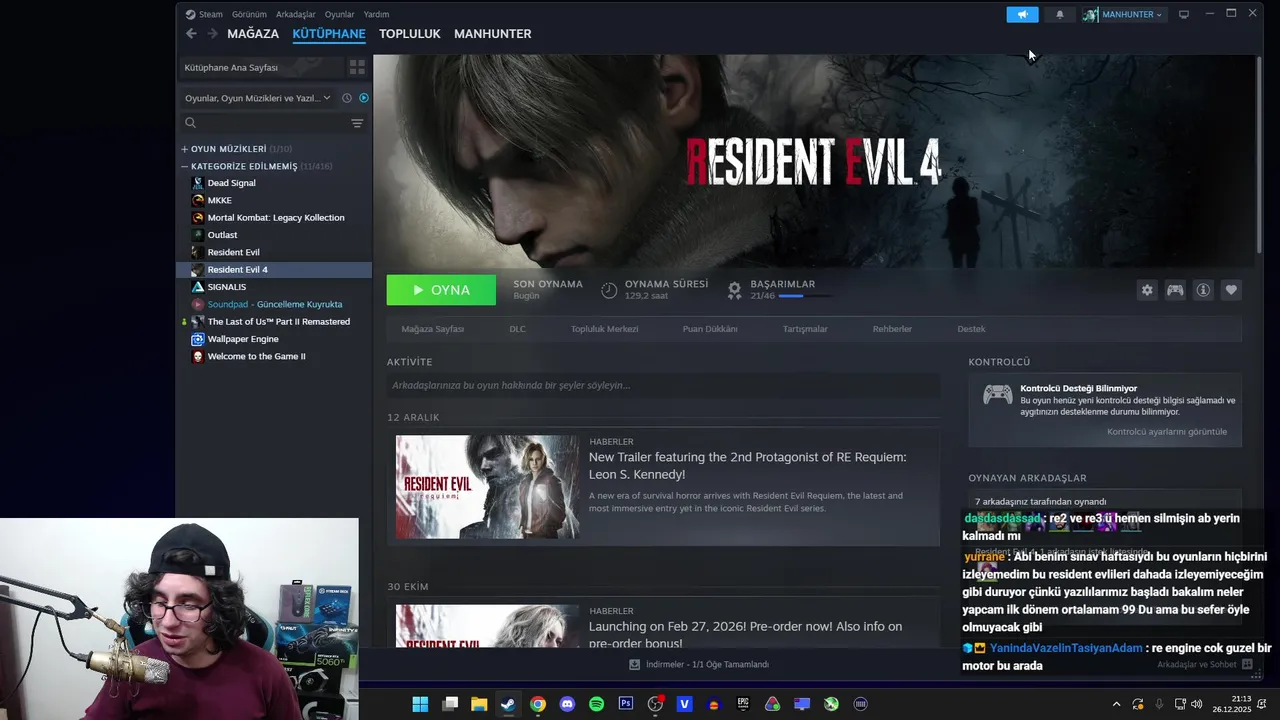
Task: Show game info icon
Action: pyautogui.click(x=1203, y=290)
